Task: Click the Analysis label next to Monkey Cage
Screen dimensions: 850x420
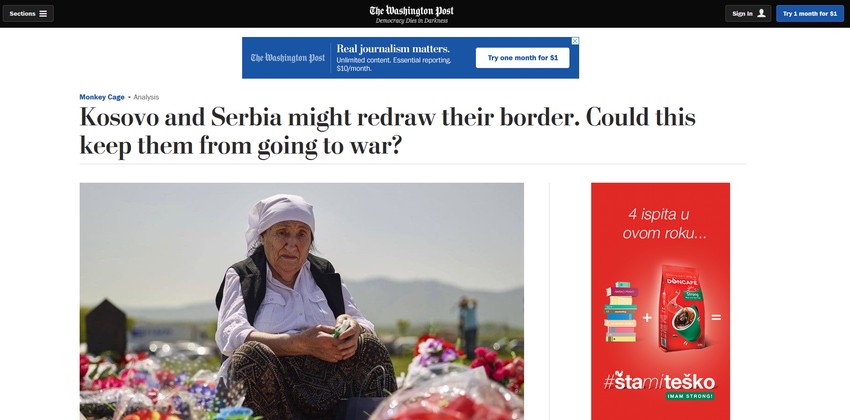Action: pos(146,97)
